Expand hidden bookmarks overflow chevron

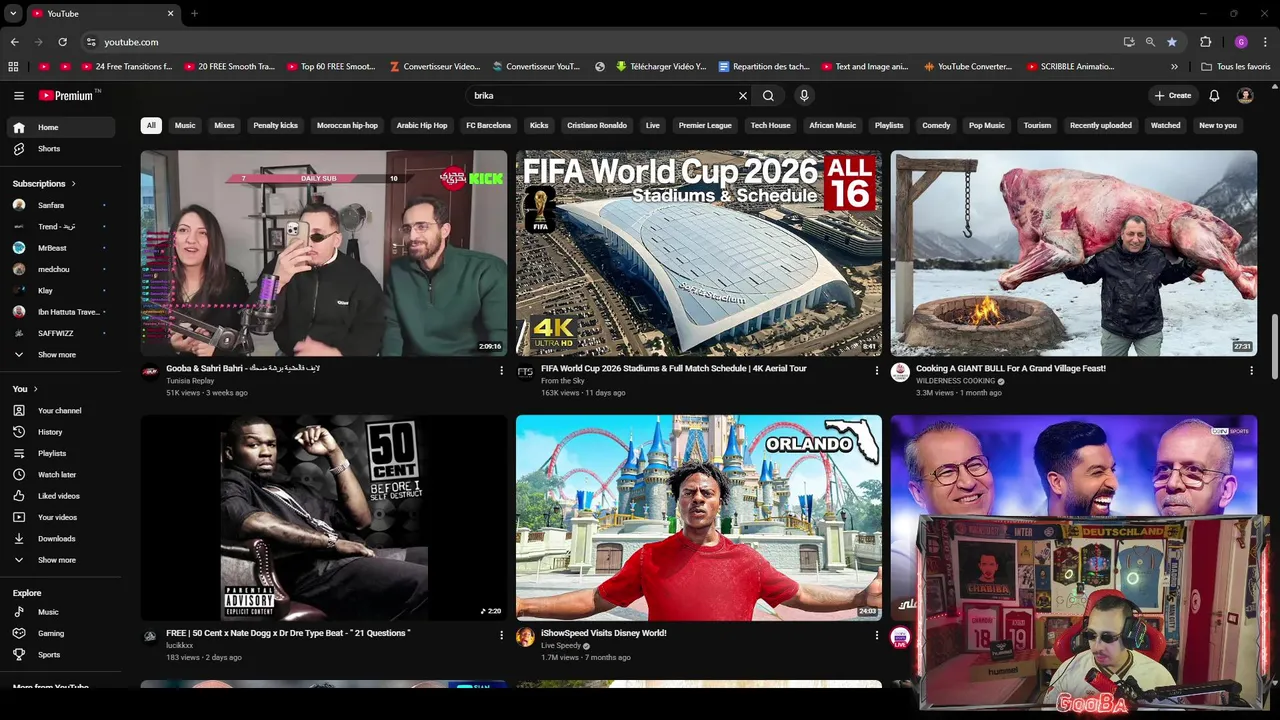tap(1174, 67)
